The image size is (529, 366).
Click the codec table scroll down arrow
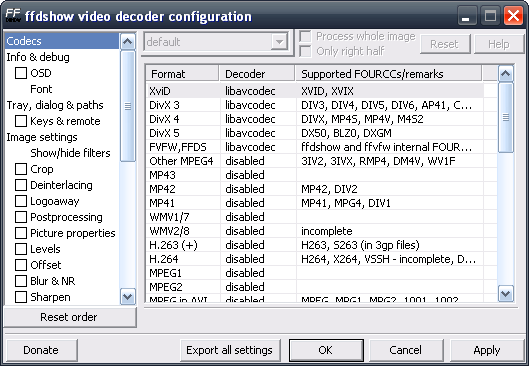click(505, 293)
